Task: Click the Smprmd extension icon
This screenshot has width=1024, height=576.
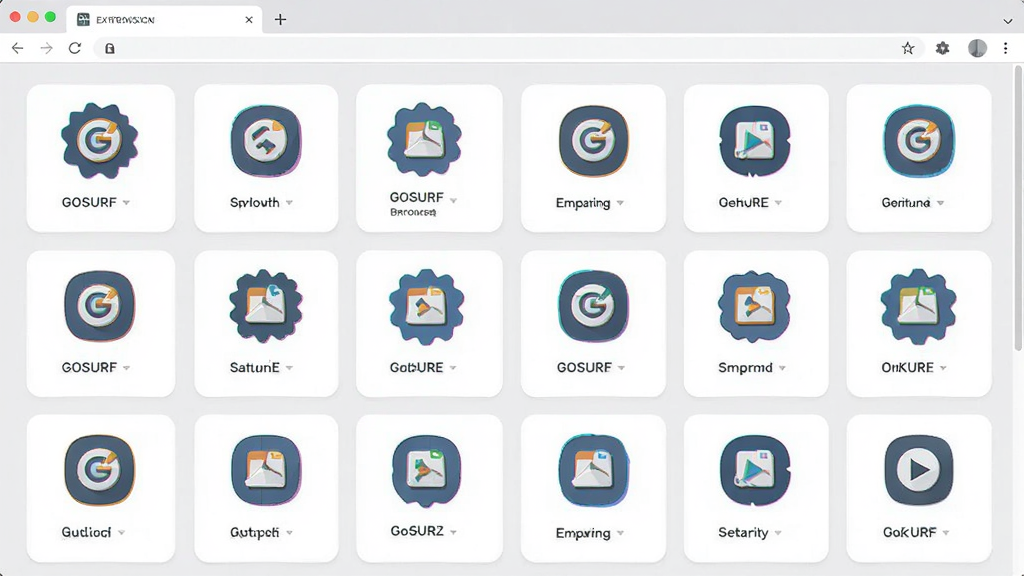Action: (x=754, y=306)
